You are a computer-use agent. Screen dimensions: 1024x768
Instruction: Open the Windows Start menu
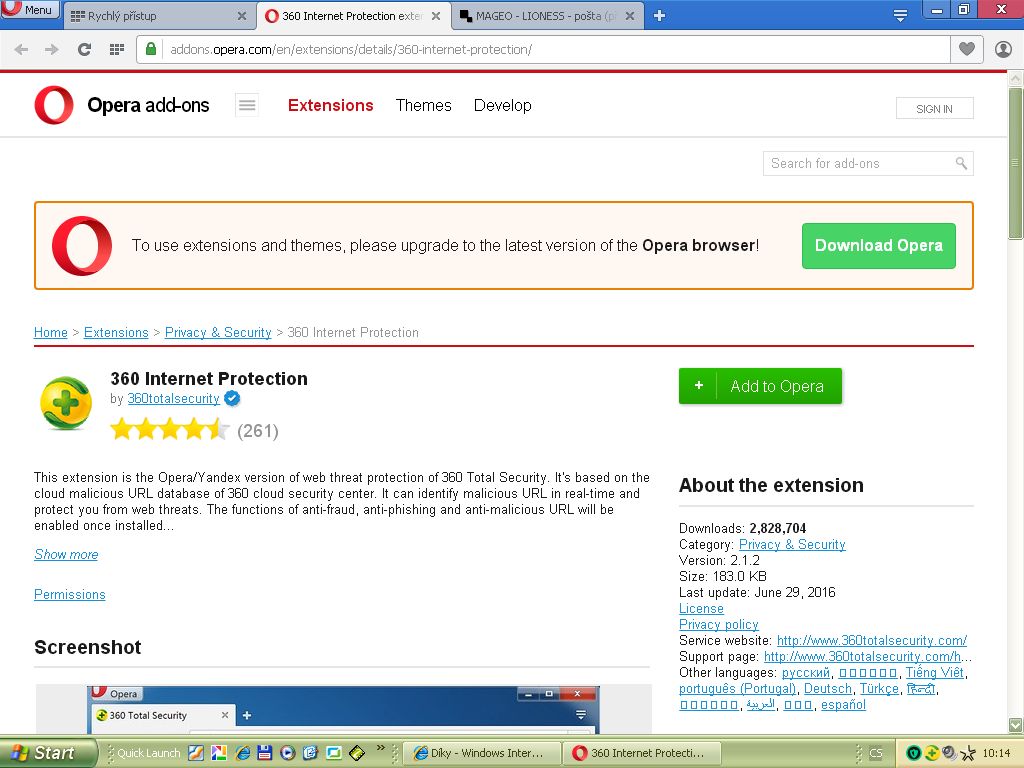tap(47, 753)
